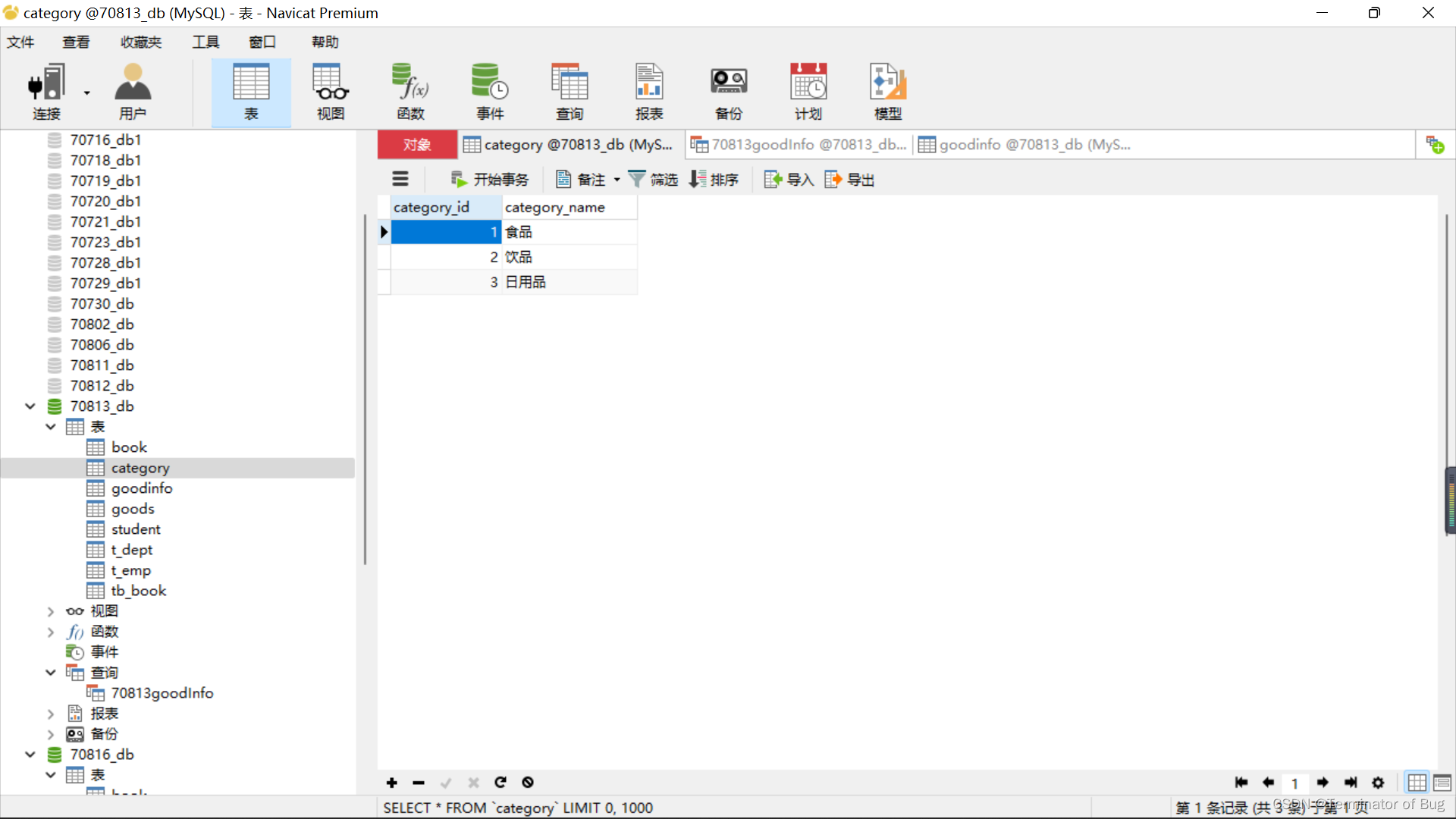This screenshot has width=1456, height=819.
Task: Switch to form view
Action: [x=1442, y=783]
